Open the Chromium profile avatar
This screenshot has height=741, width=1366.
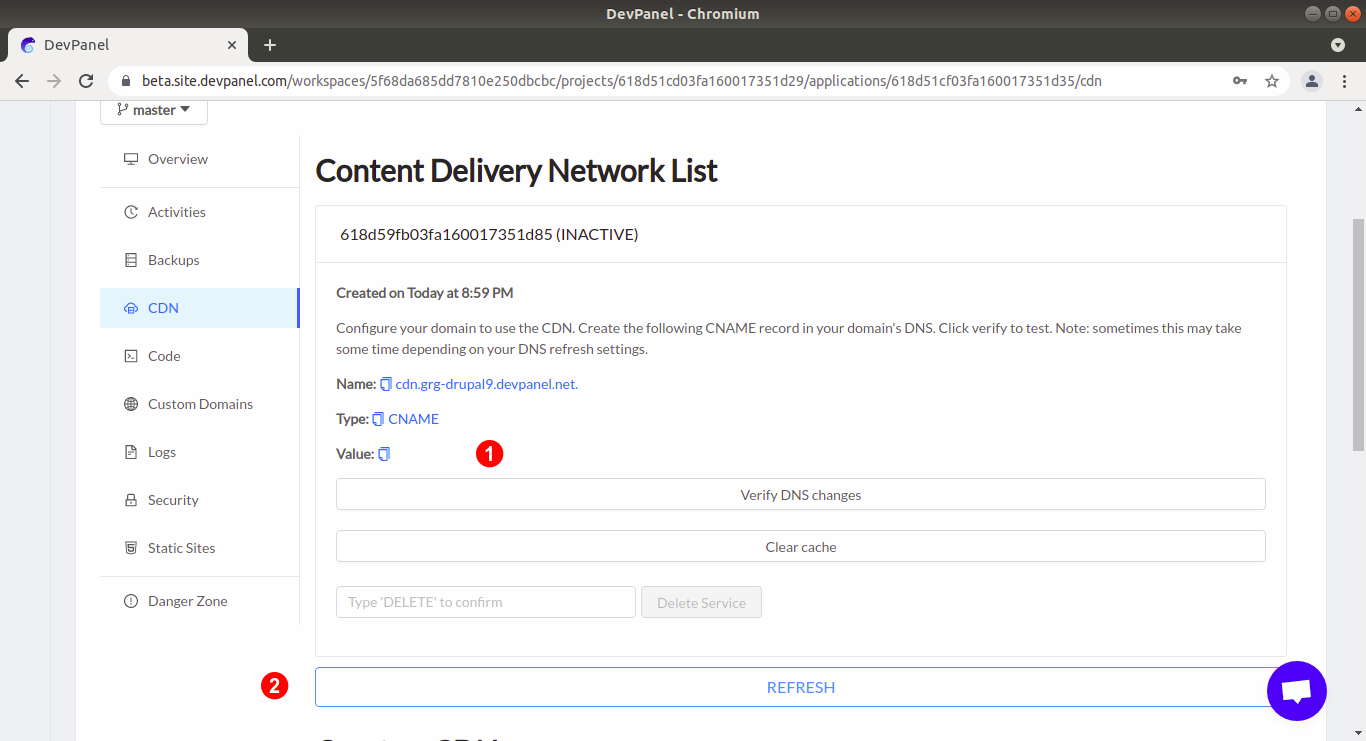1312,81
